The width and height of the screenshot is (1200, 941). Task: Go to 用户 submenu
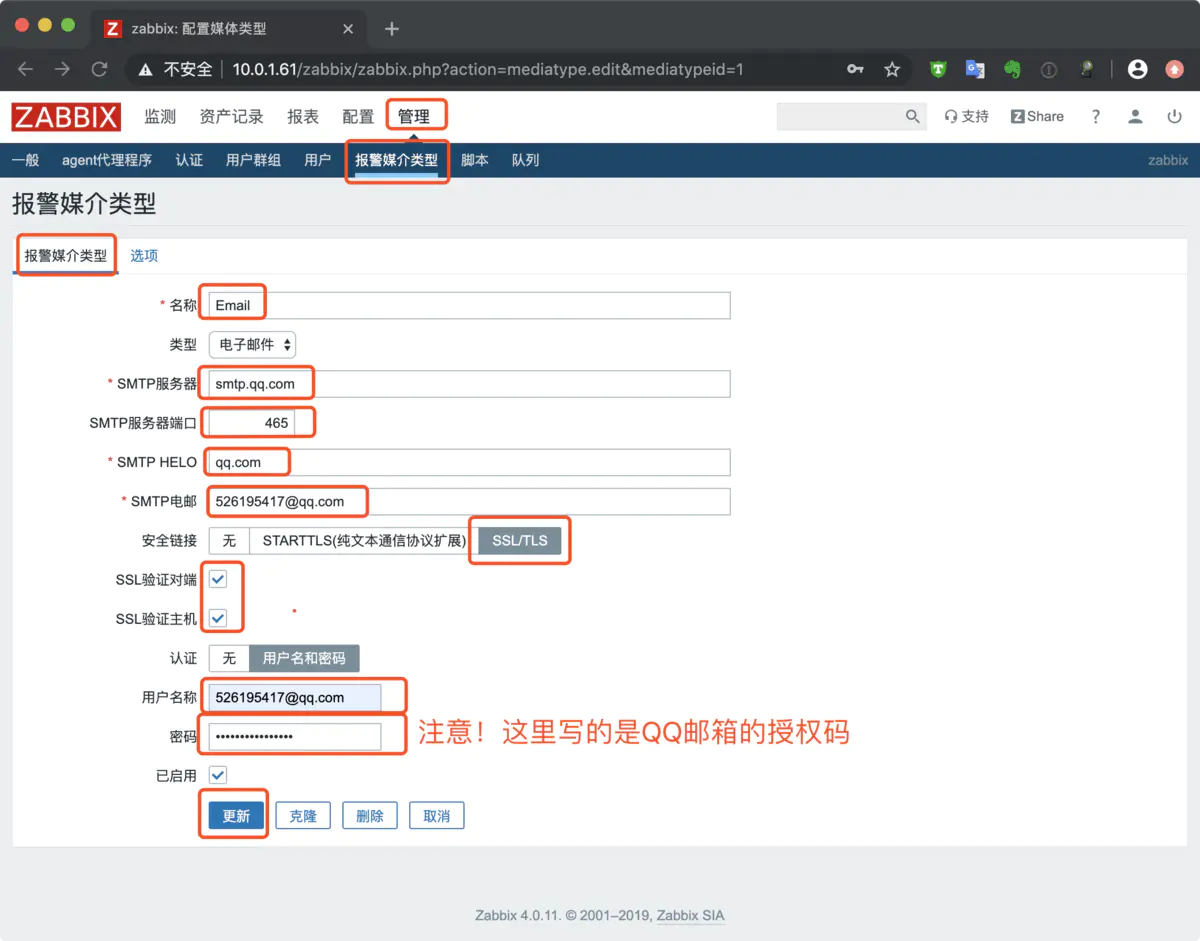pyautogui.click(x=317, y=160)
